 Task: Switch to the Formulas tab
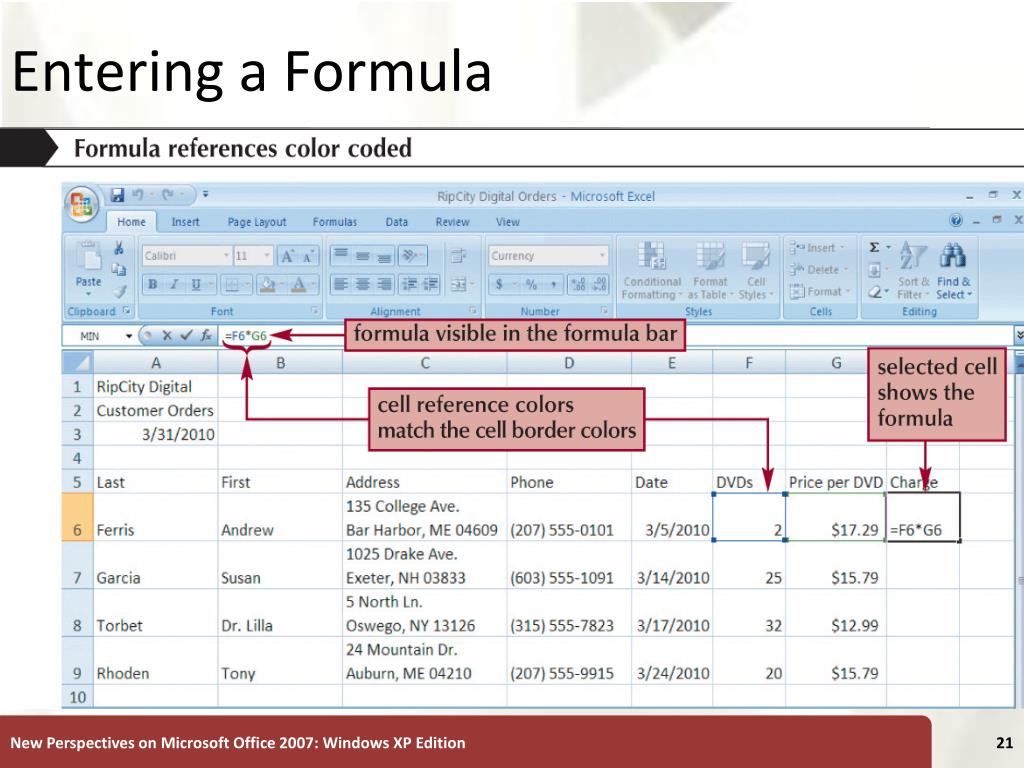click(335, 222)
